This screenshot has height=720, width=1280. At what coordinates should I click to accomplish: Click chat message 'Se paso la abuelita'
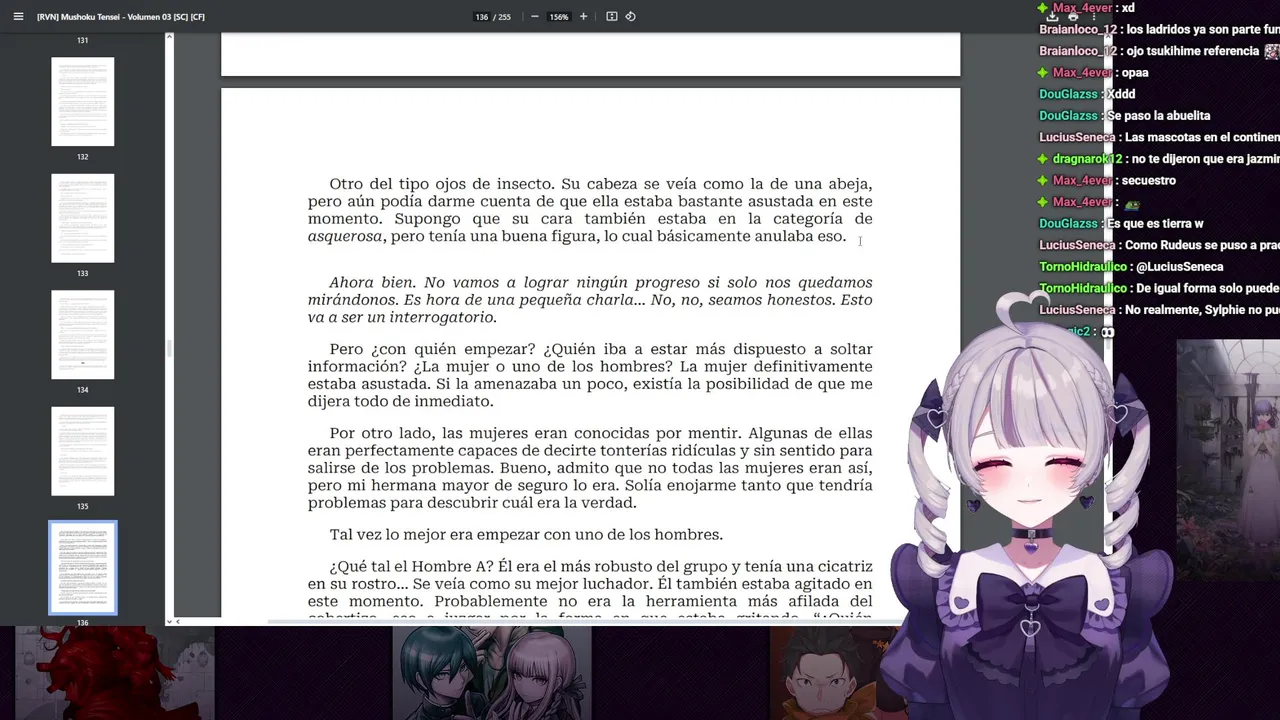point(1158,116)
